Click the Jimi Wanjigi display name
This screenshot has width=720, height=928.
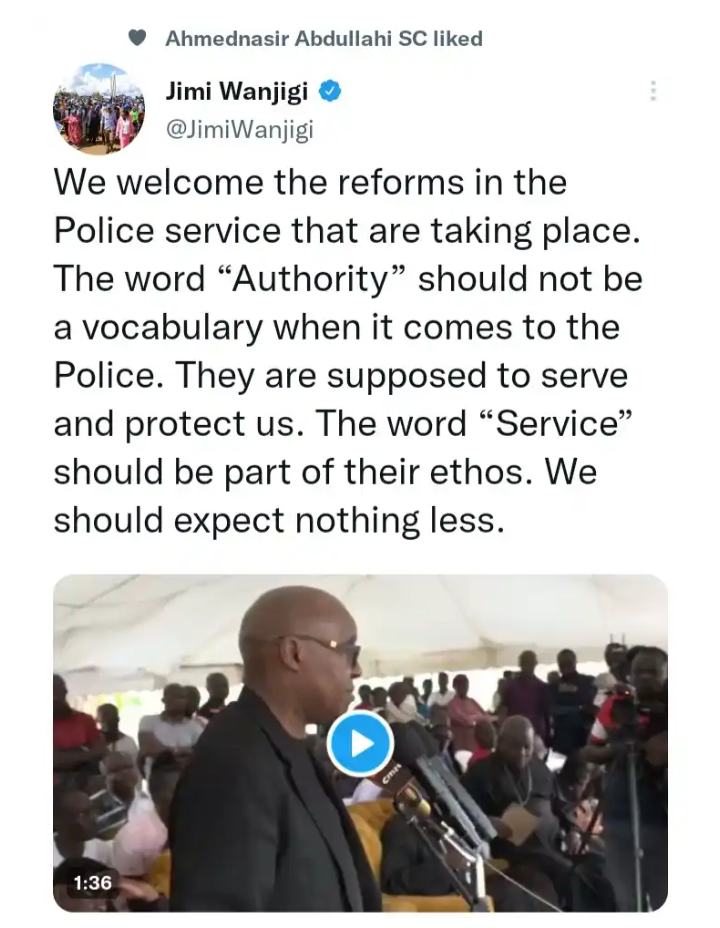tap(237, 92)
